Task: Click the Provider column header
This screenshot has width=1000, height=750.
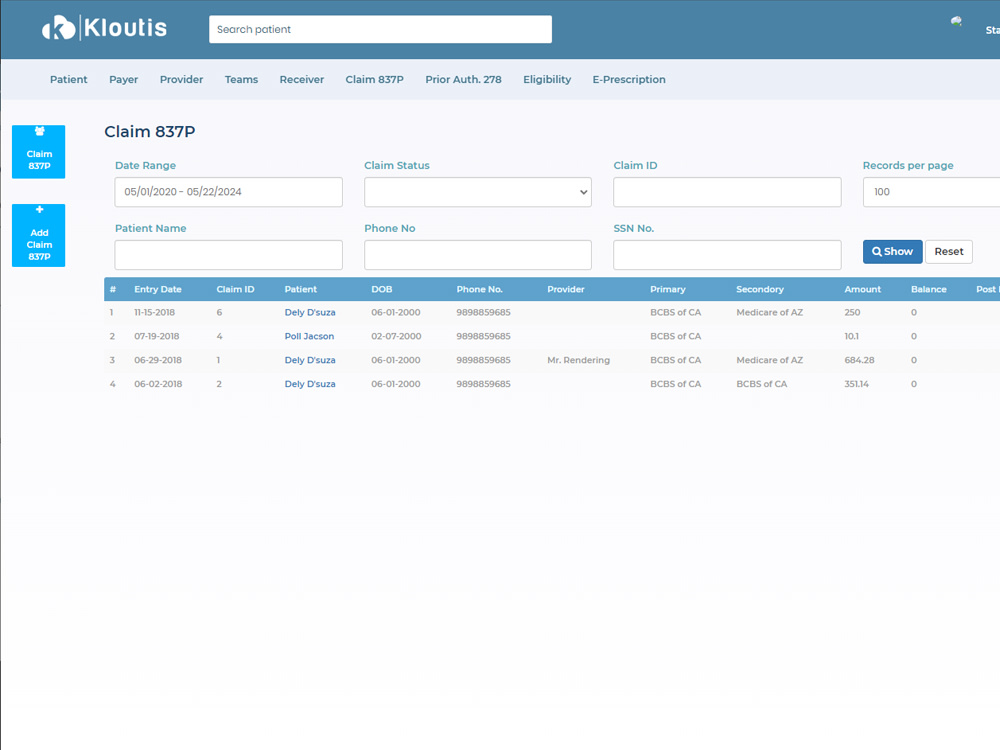Action: point(566,289)
